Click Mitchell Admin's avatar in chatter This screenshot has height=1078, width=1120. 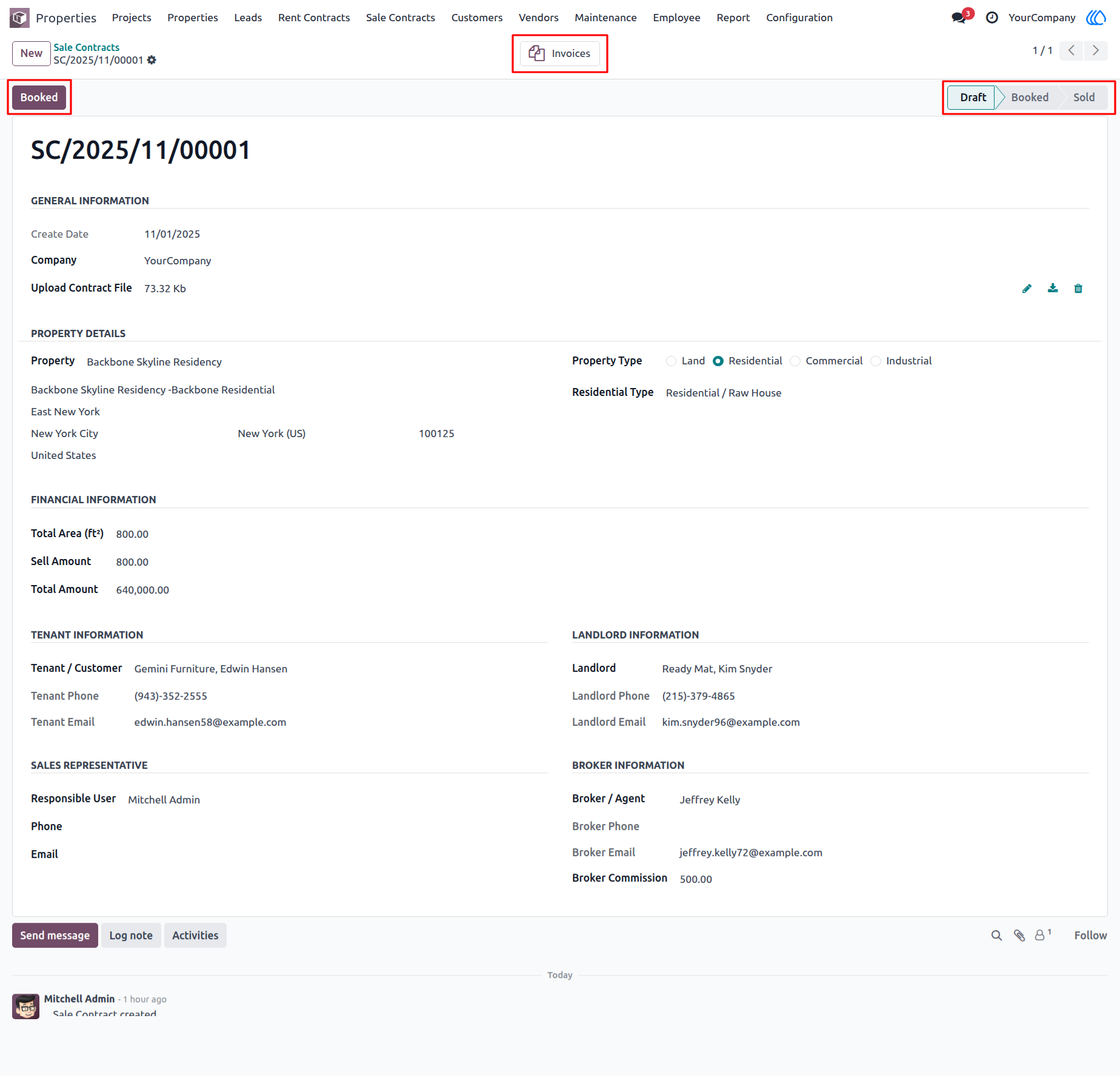click(x=26, y=1006)
